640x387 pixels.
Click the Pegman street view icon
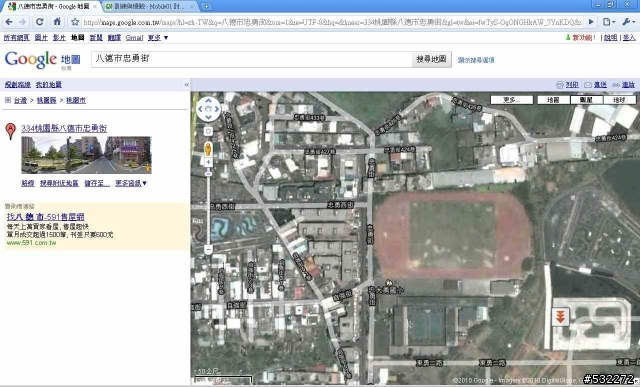tap(208, 148)
